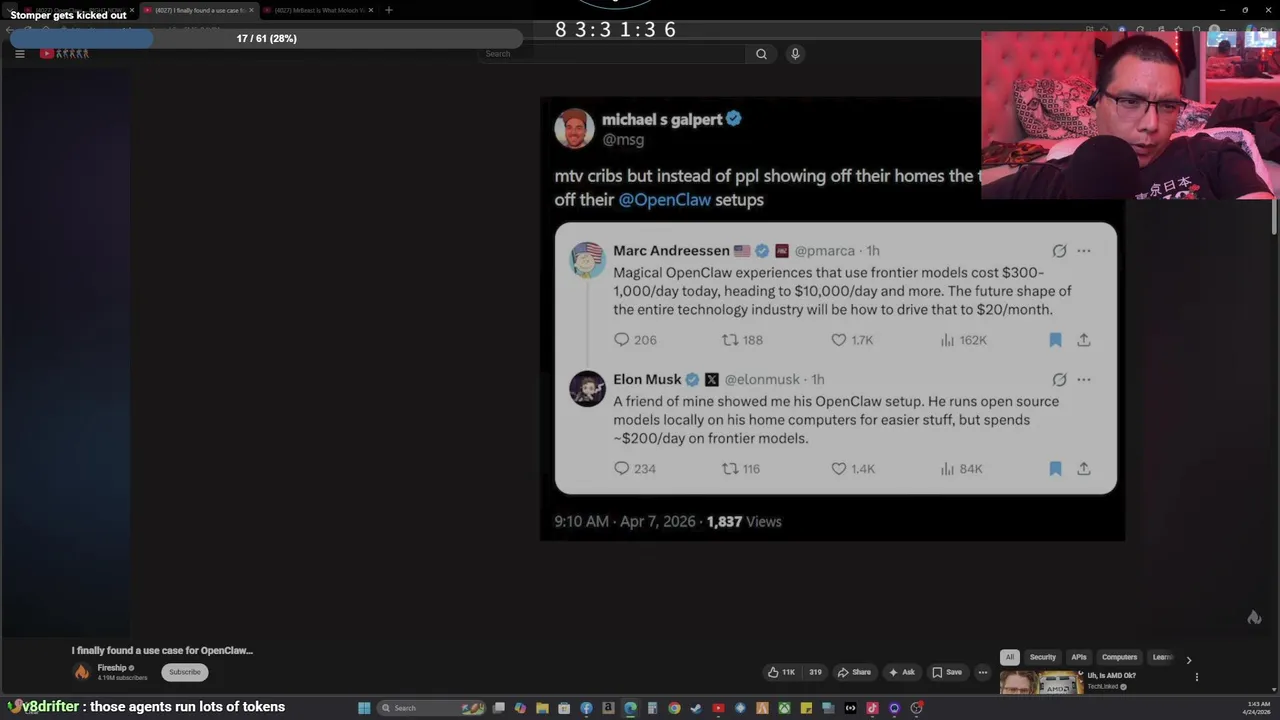Select the APIs filter chip
The image size is (1280, 720).
(1079, 657)
